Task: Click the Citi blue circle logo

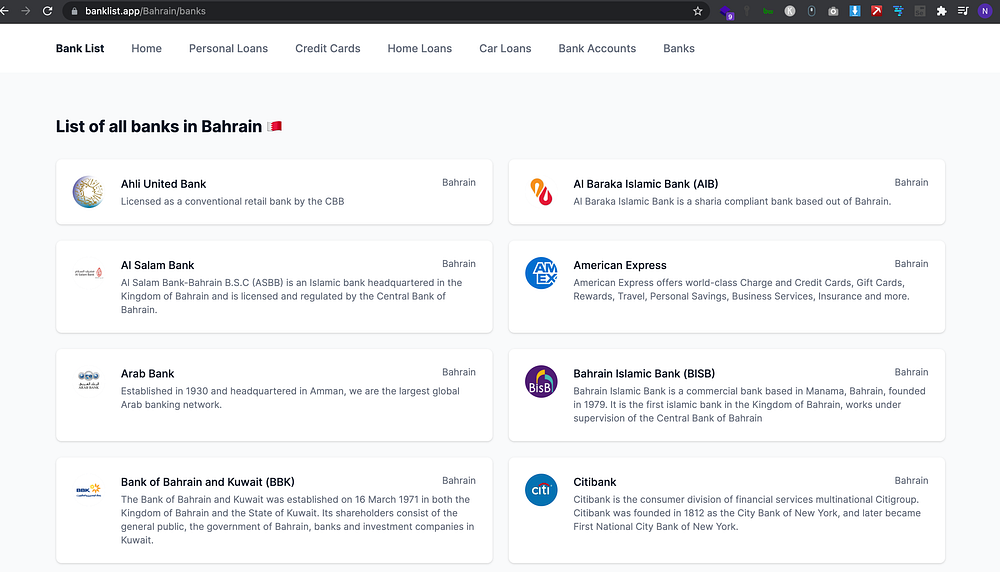Action: (x=541, y=490)
